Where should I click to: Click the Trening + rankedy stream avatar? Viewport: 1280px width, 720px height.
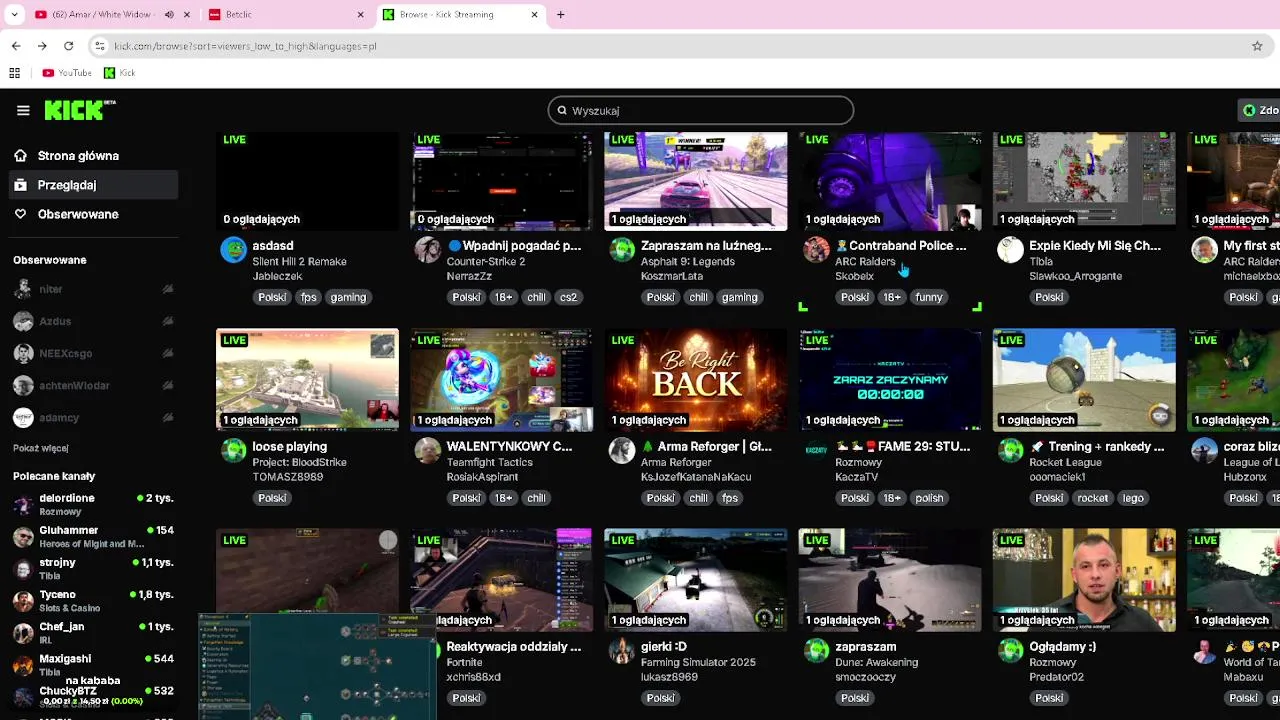[1010, 451]
